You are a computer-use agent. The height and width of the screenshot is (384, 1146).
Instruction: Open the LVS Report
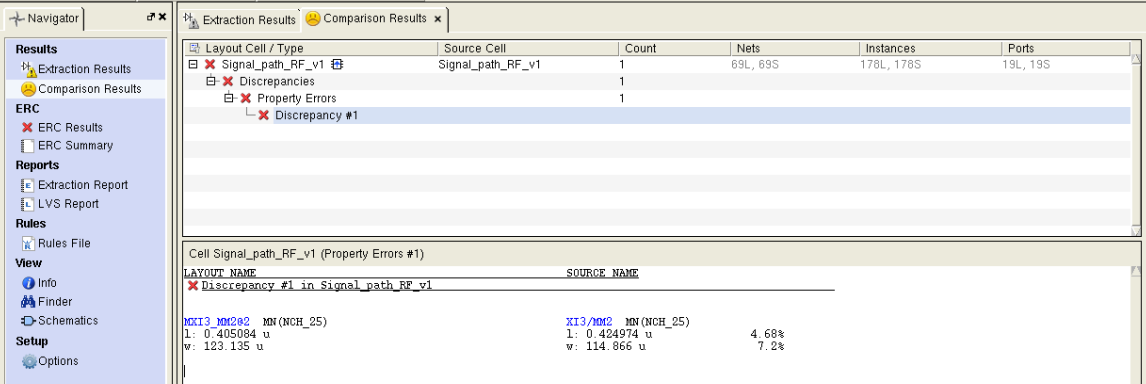[61, 204]
